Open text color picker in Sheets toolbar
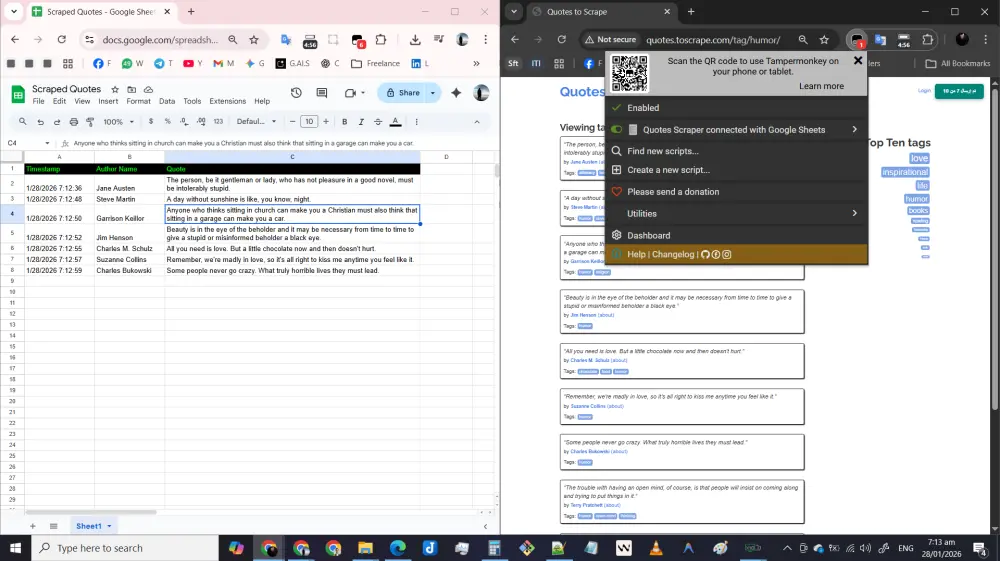This screenshot has width=1000, height=561. click(x=395, y=122)
